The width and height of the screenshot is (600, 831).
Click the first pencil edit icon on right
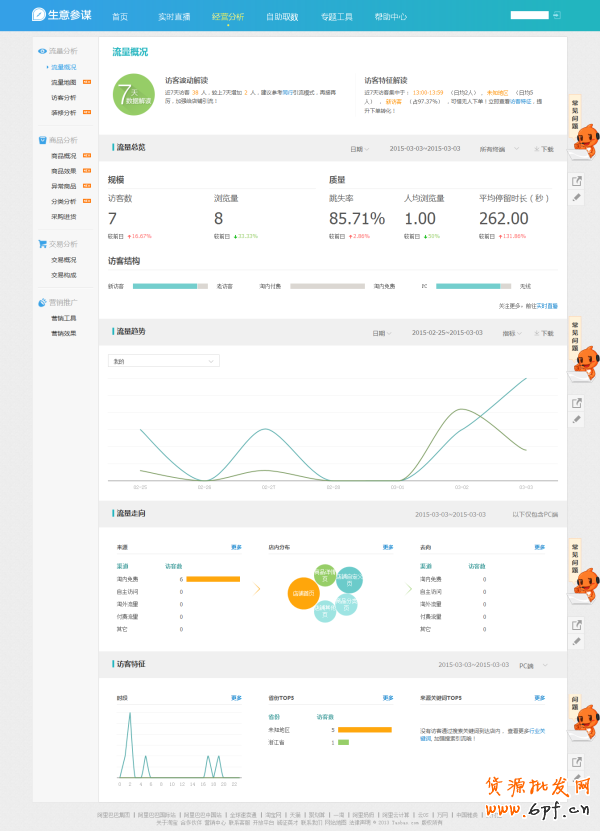(576, 198)
